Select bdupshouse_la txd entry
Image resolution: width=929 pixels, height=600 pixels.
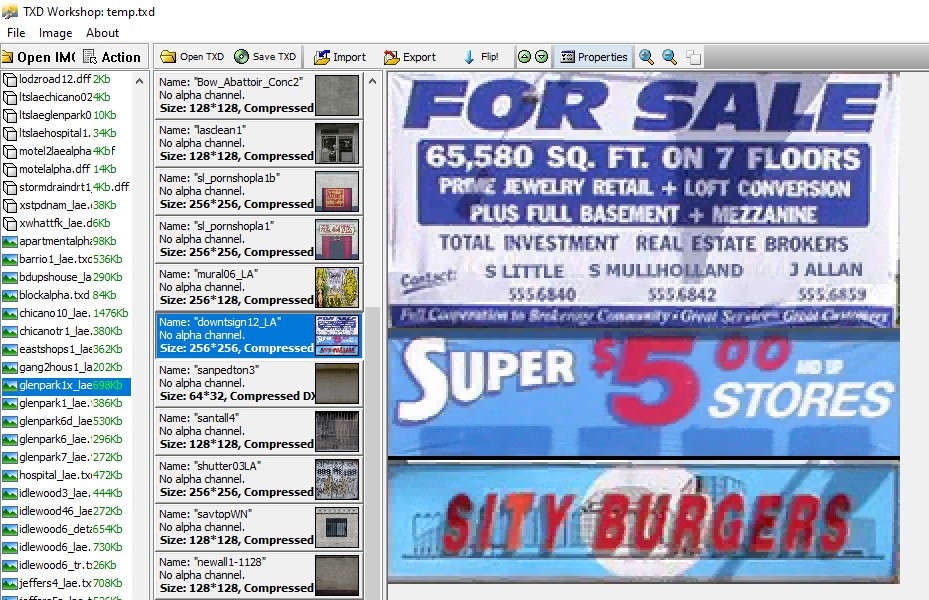tap(66, 277)
